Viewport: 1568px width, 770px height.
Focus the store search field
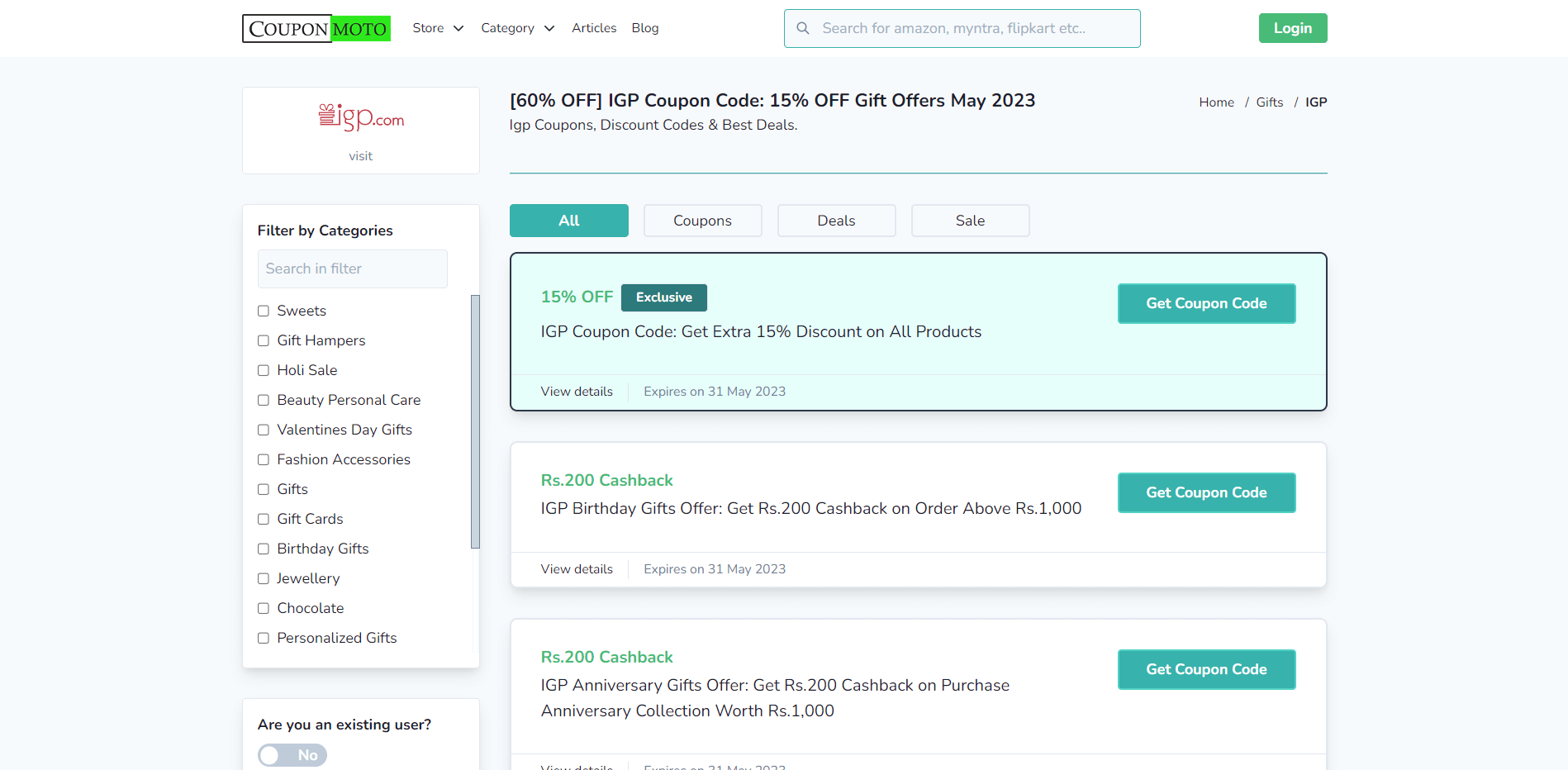pyautogui.click(x=962, y=28)
